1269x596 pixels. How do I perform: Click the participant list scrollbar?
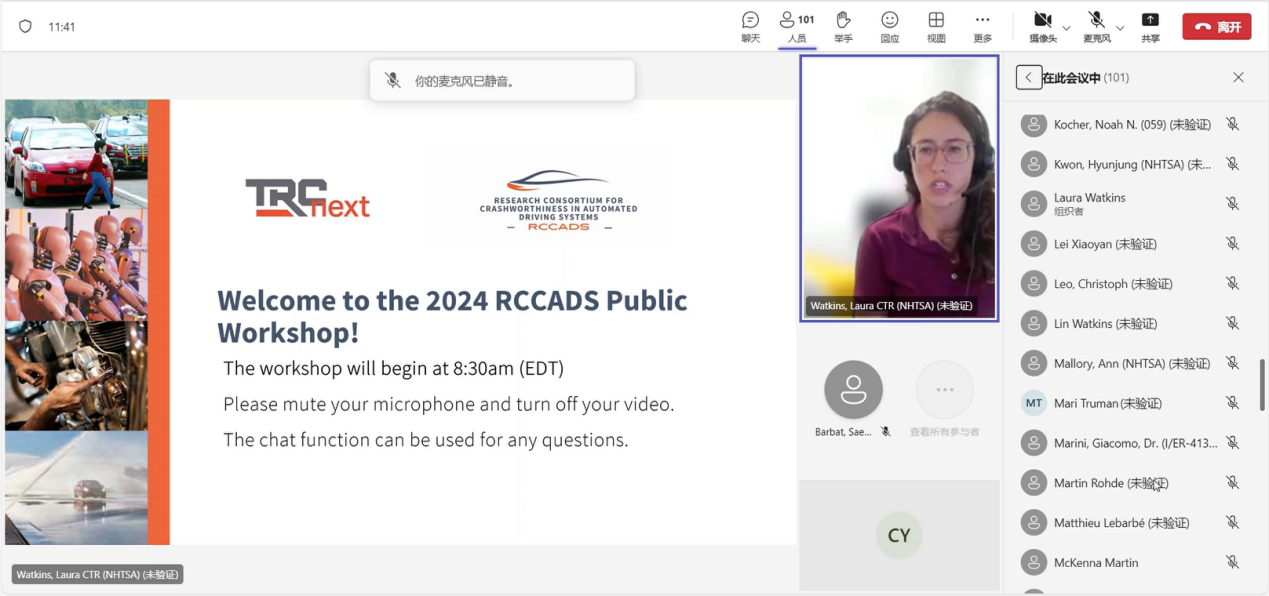click(1261, 384)
